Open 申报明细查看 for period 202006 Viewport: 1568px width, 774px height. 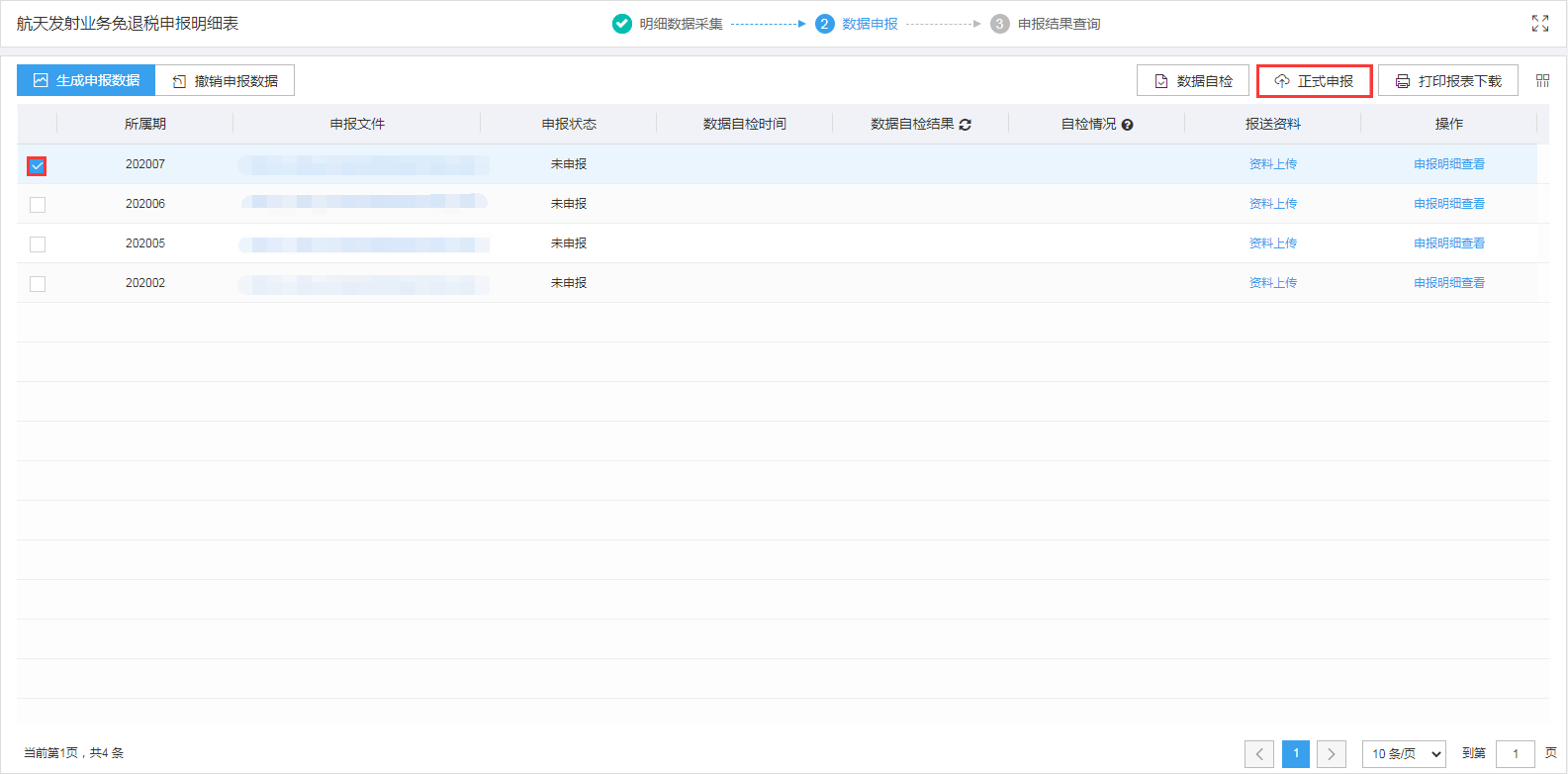(1449, 204)
